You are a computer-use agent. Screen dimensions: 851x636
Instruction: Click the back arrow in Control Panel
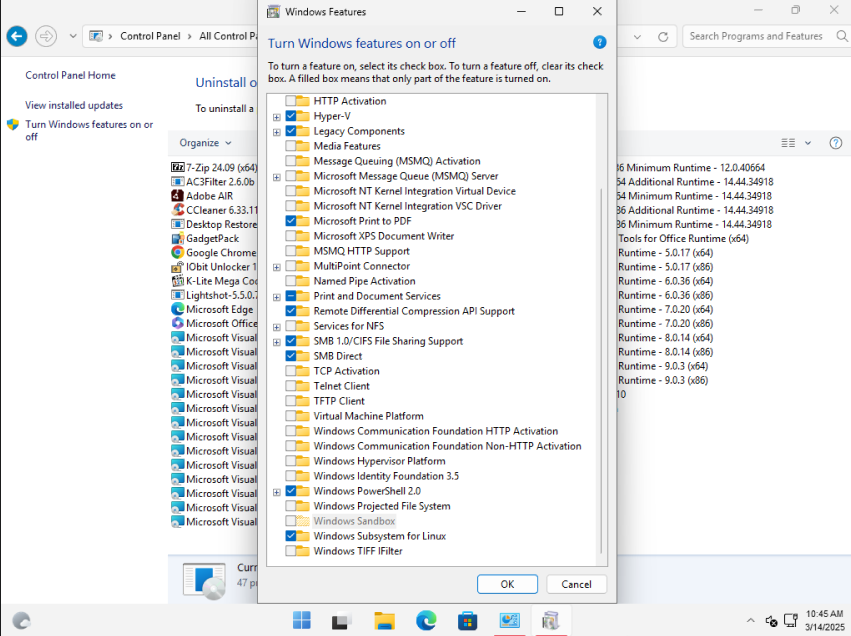(17, 36)
